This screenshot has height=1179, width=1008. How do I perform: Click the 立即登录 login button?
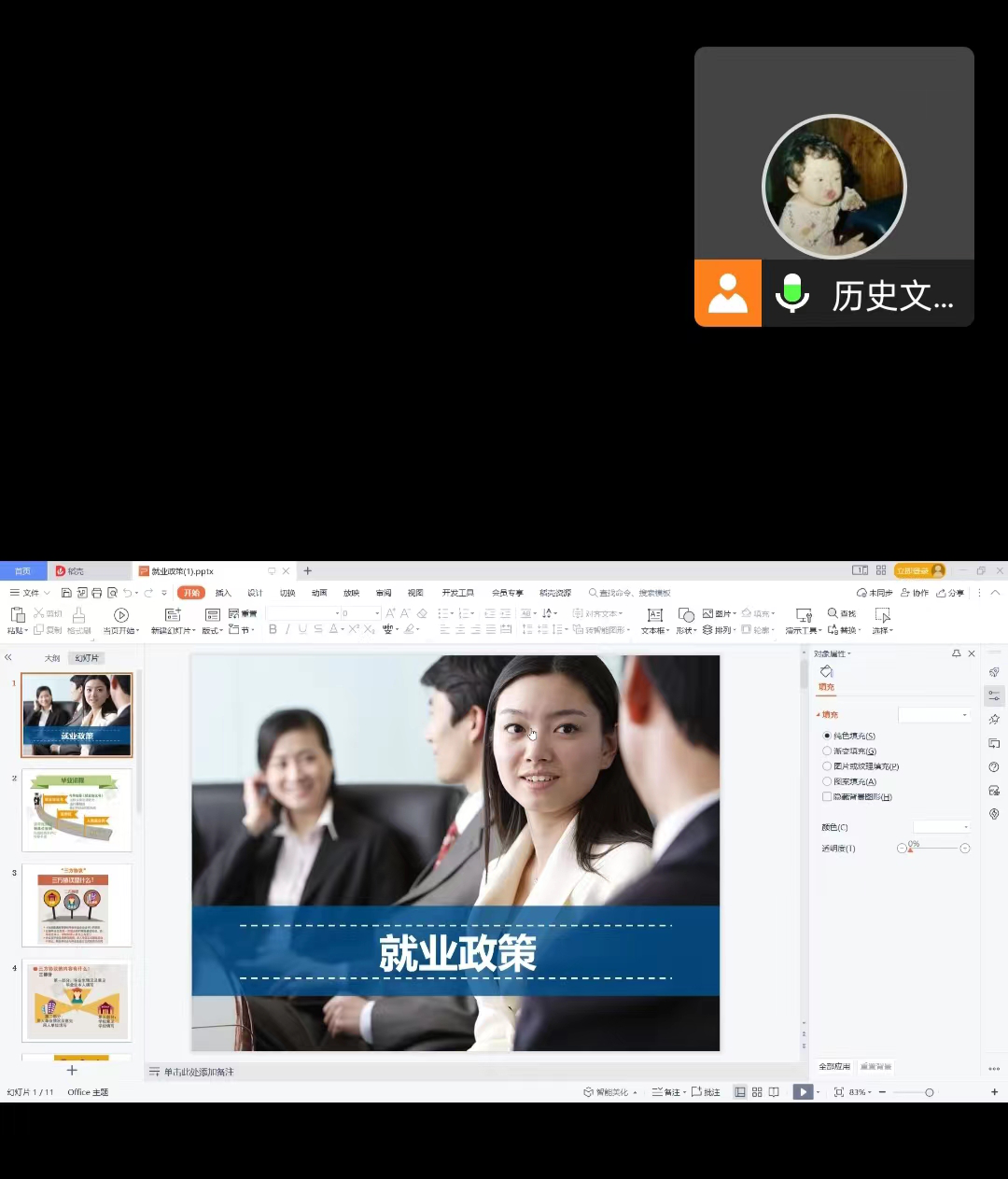(x=919, y=570)
